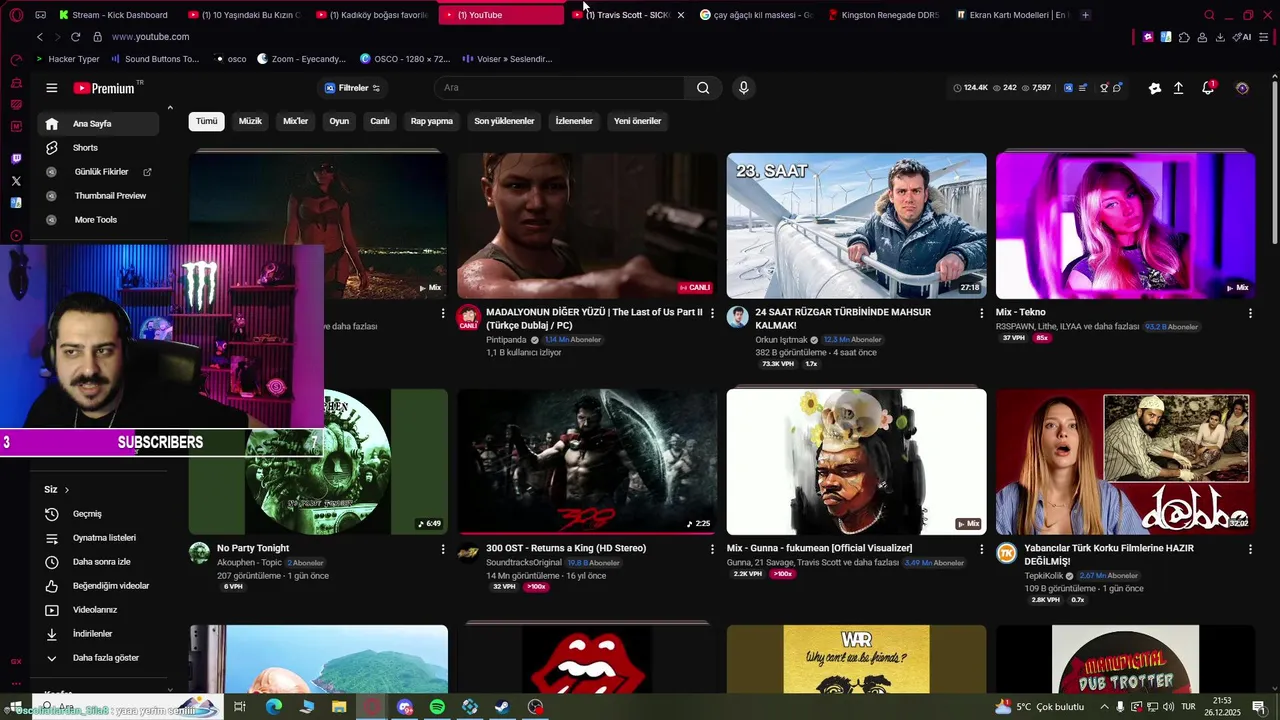Viewport: 1280px width, 720px height.
Task: Switch to Kadıköy boğası browser tab
Action: (371, 15)
